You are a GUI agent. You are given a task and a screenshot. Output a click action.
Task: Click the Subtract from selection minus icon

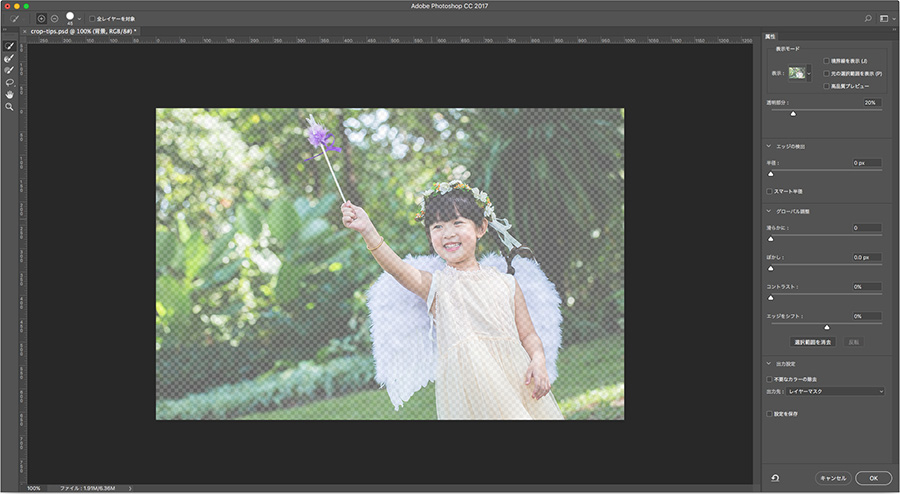[x=55, y=19]
